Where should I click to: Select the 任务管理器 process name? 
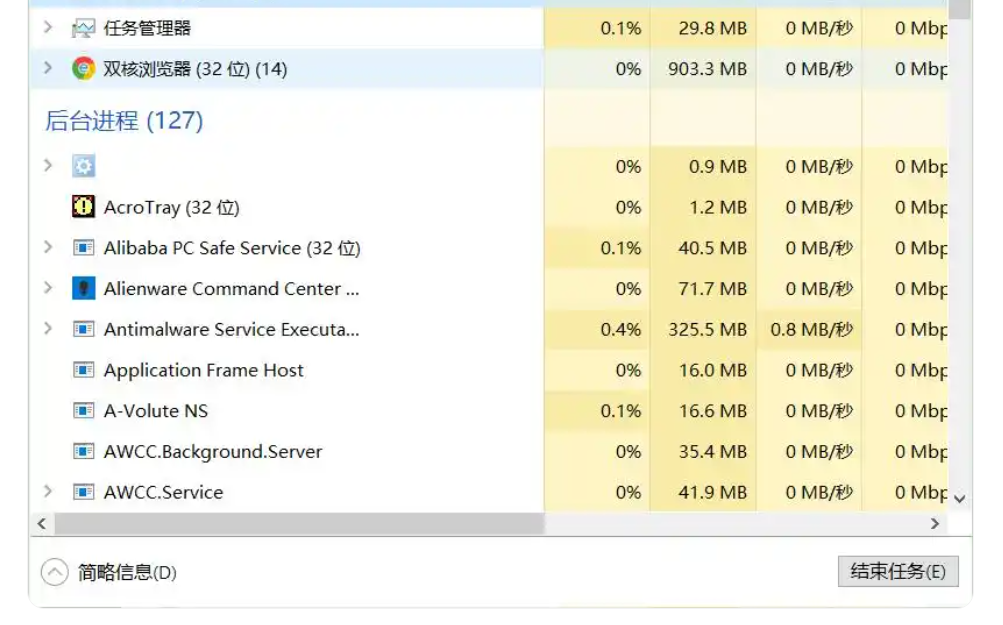[147, 28]
